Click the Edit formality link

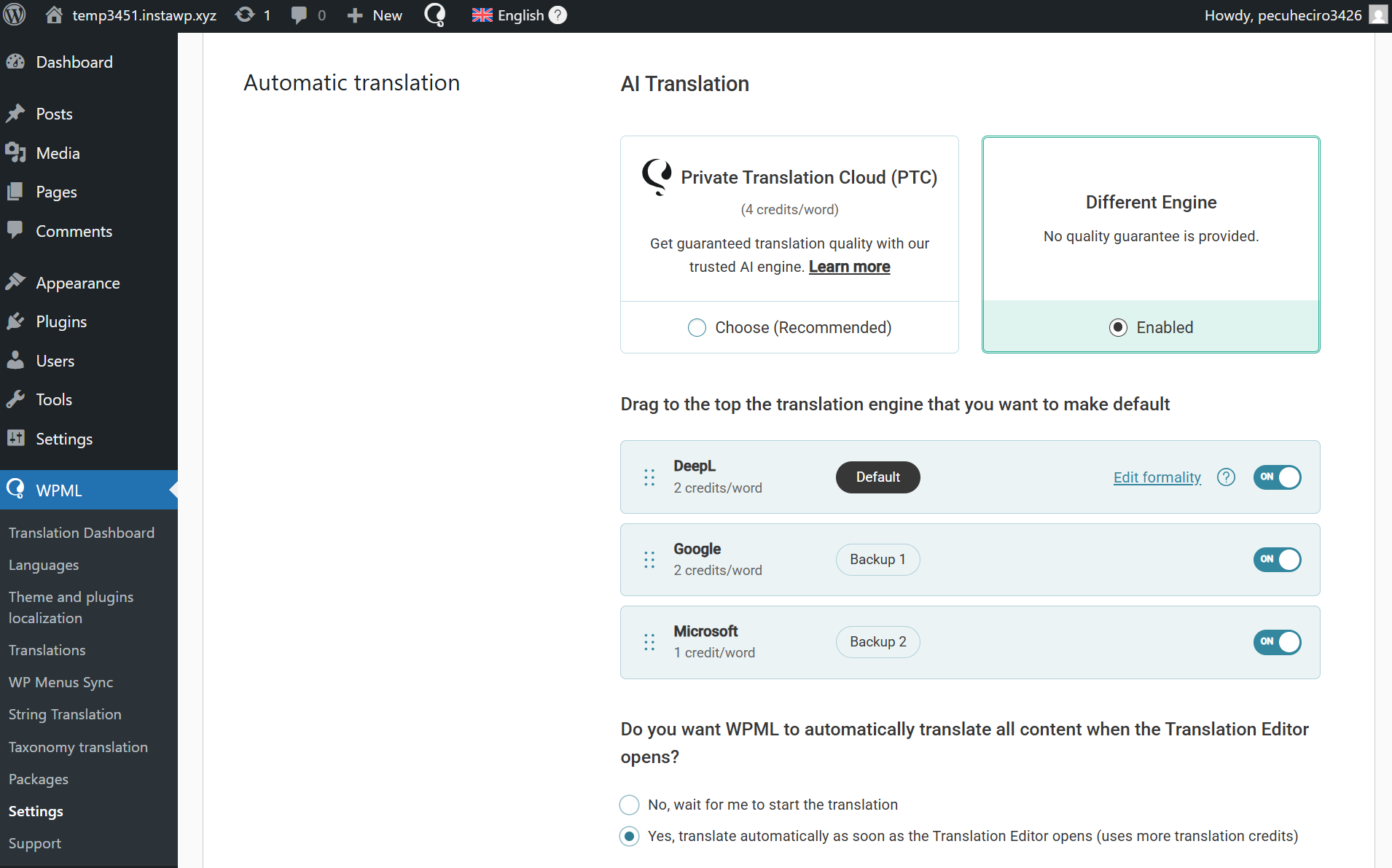1157,477
